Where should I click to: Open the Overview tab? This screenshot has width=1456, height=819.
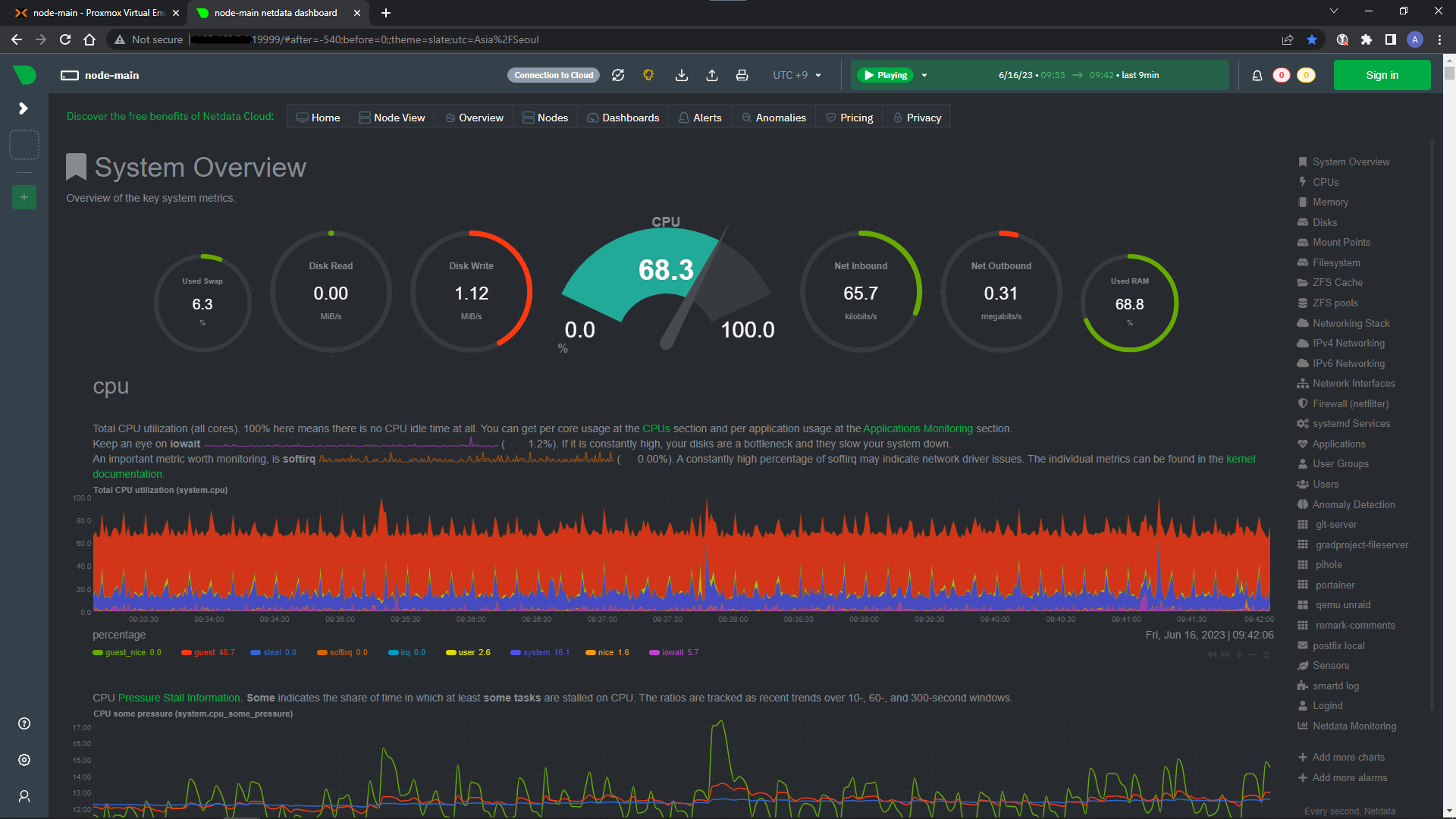pos(475,118)
